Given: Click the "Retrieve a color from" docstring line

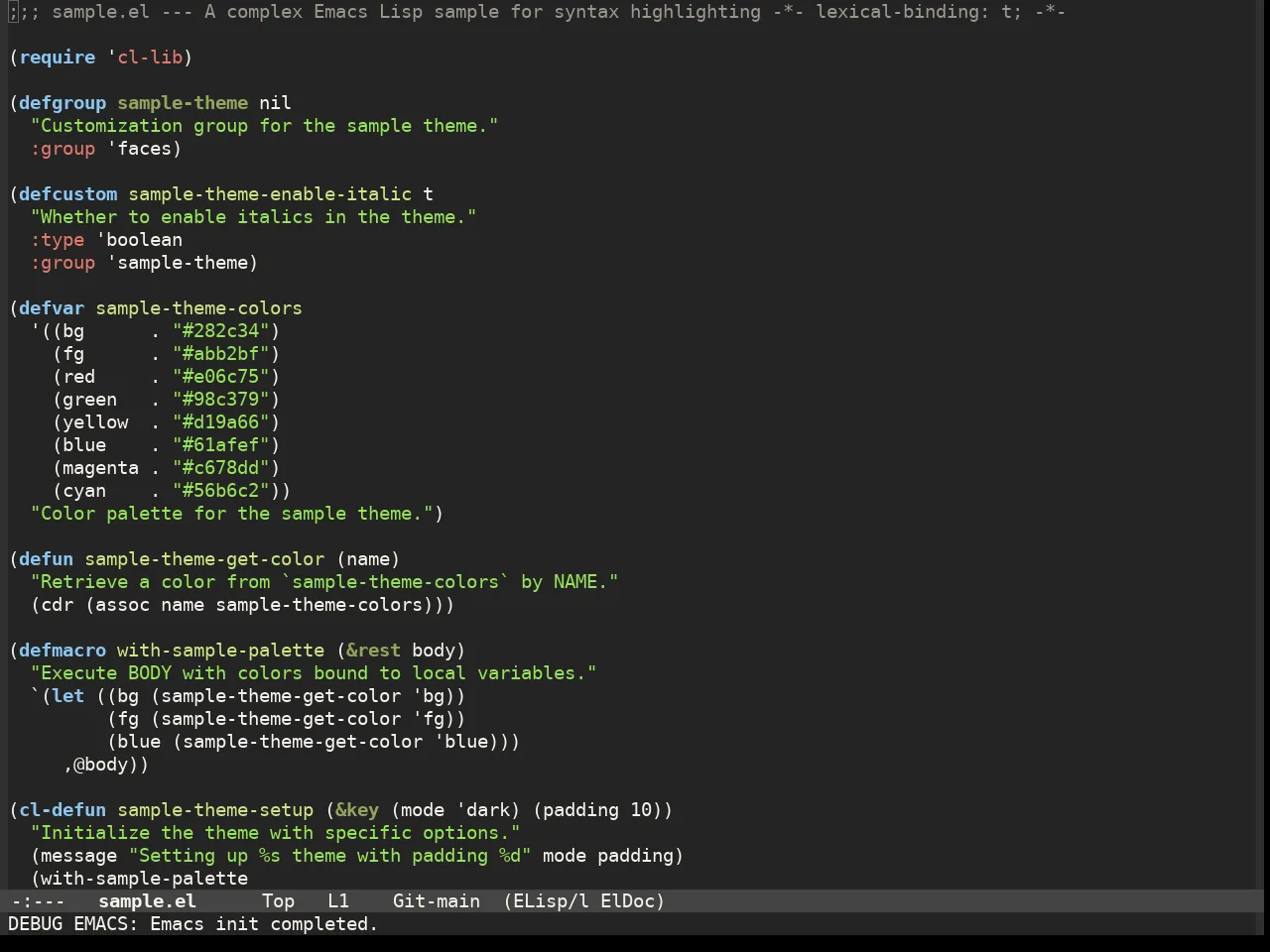Looking at the screenshot, I should coord(324,582).
